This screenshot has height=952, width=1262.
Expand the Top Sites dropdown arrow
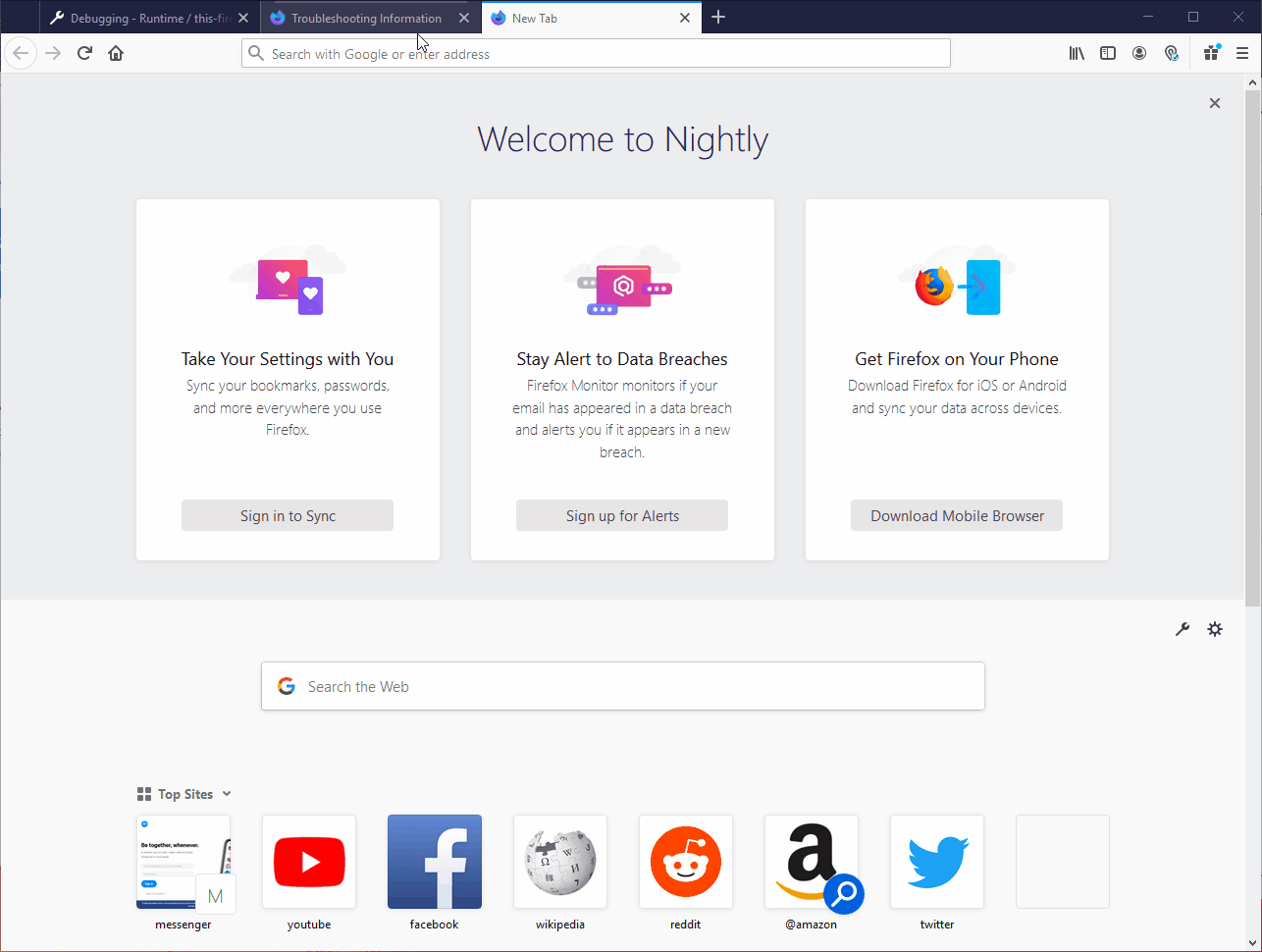pos(227,794)
